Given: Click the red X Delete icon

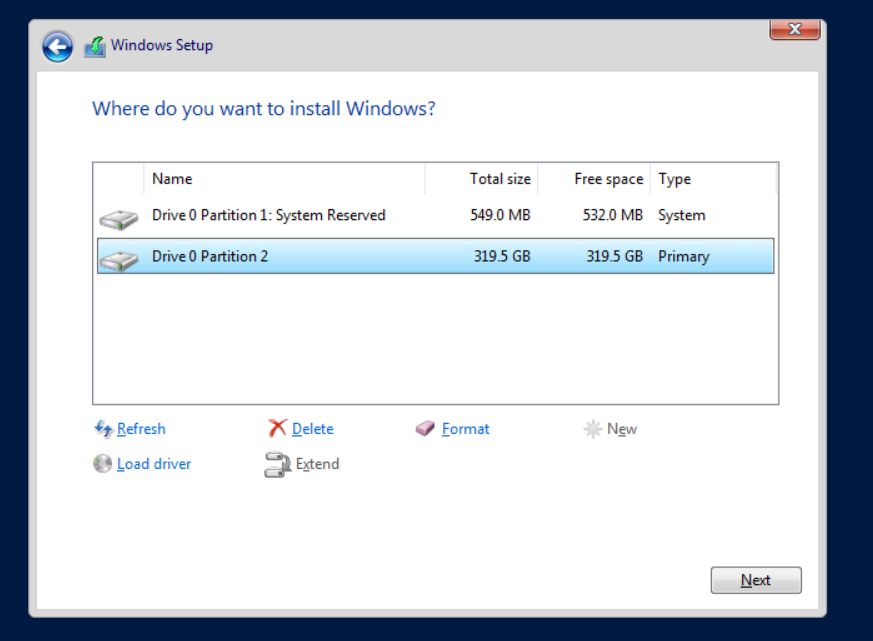Looking at the screenshot, I should coord(277,429).
